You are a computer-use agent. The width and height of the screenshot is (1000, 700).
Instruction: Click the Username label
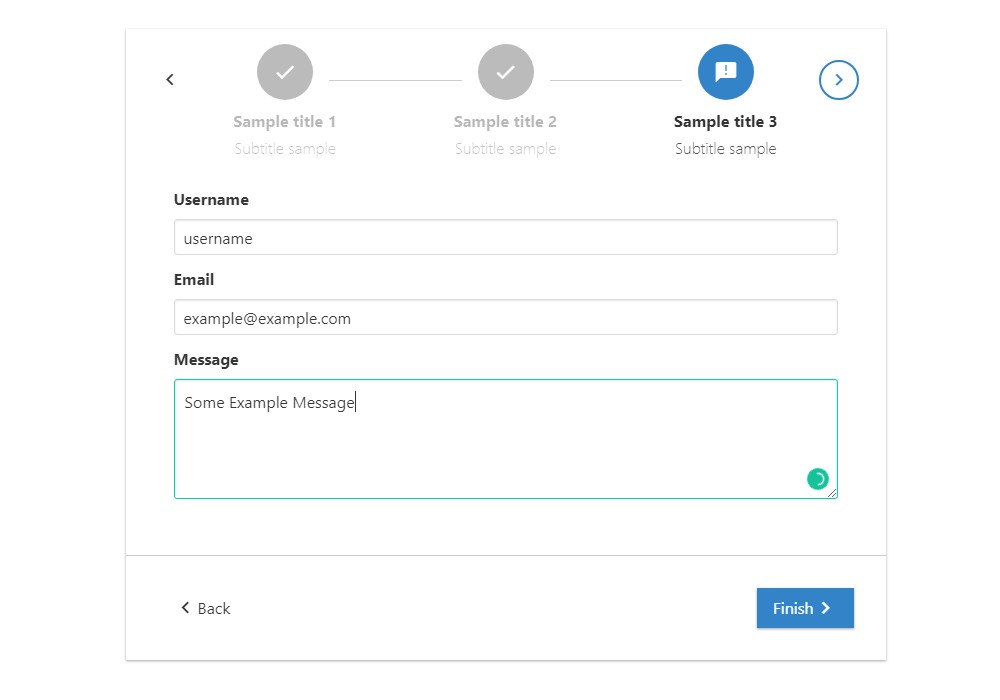(211, 200)
